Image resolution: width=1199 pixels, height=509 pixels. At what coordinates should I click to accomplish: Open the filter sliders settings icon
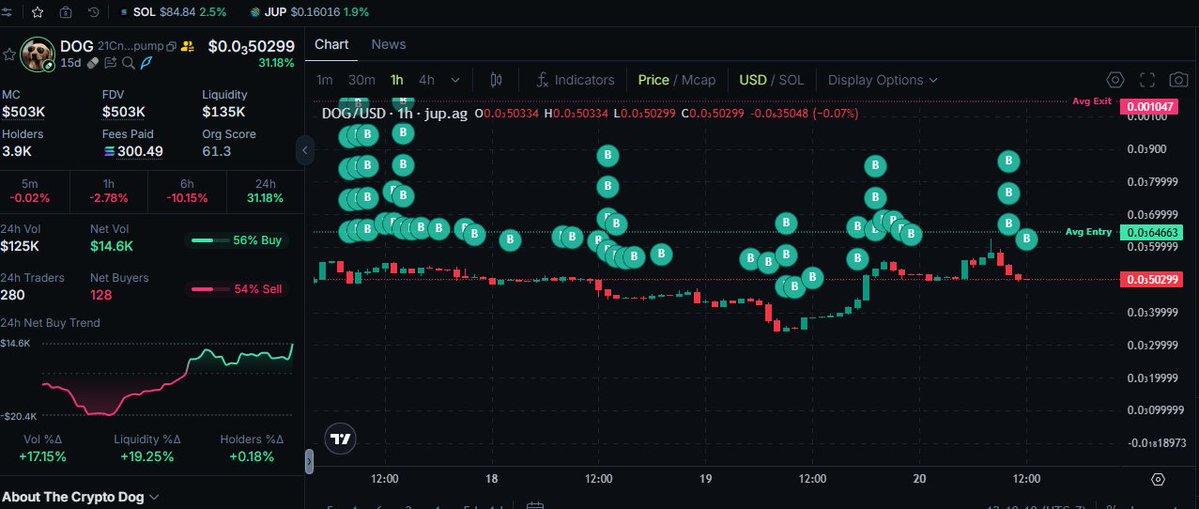pos(7,12)
